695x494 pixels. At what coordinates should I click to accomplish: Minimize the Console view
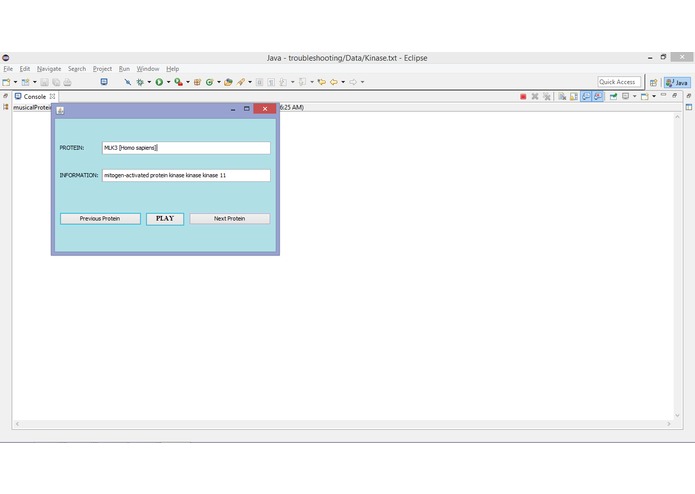pos(664,95)
